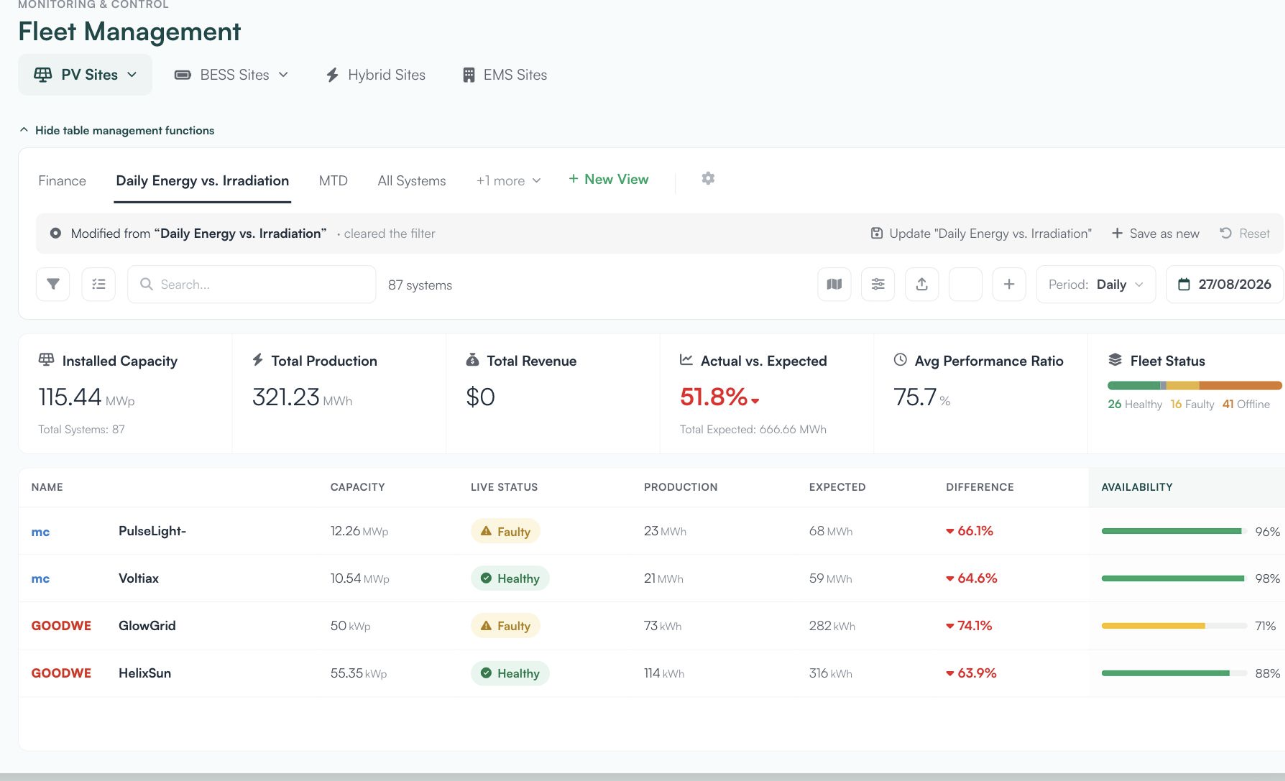This screenshot has height=781, width=1285.
Task: Click the check icon on Voltiax status
Action: click(x=486, y=578)
